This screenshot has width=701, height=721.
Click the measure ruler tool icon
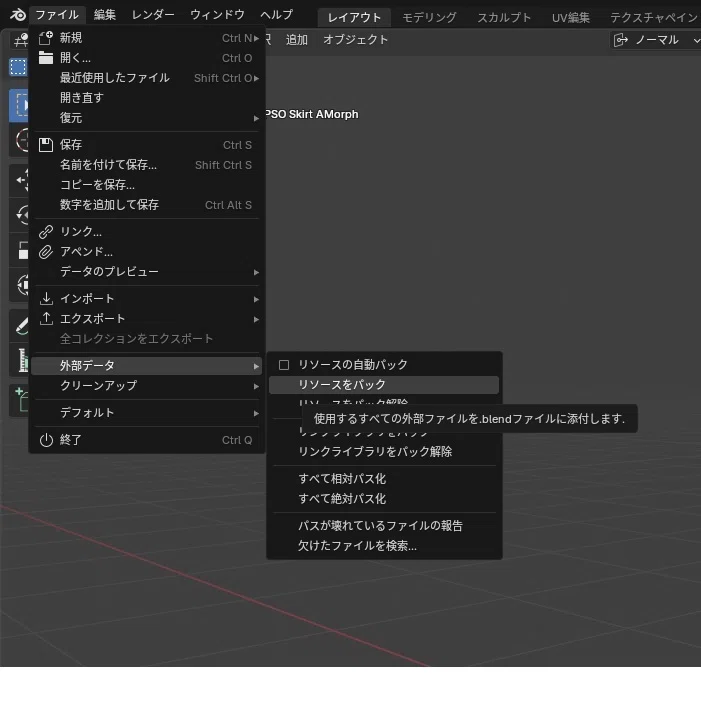(22, 360)
